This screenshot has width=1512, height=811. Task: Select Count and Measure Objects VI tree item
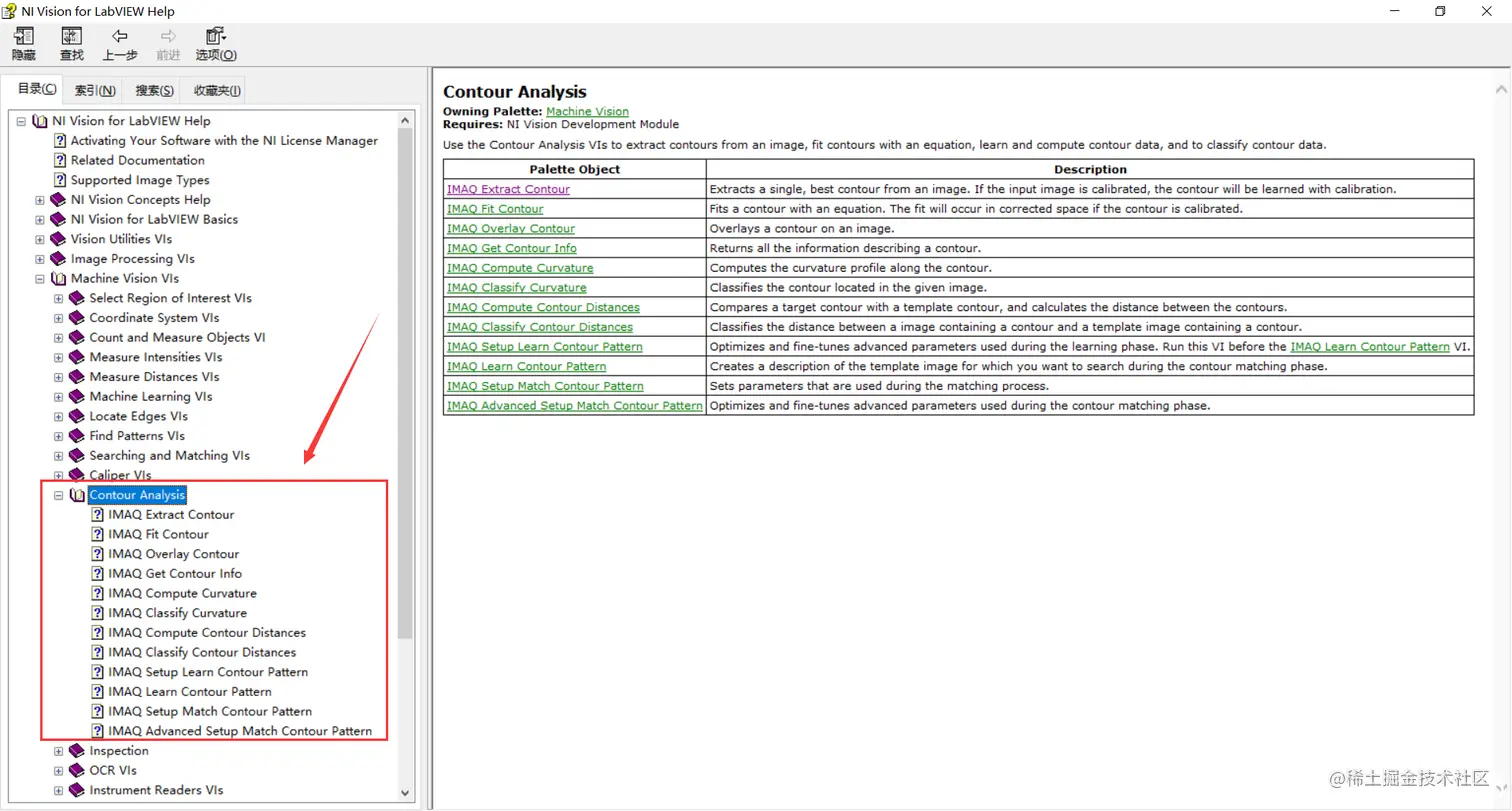177,337
